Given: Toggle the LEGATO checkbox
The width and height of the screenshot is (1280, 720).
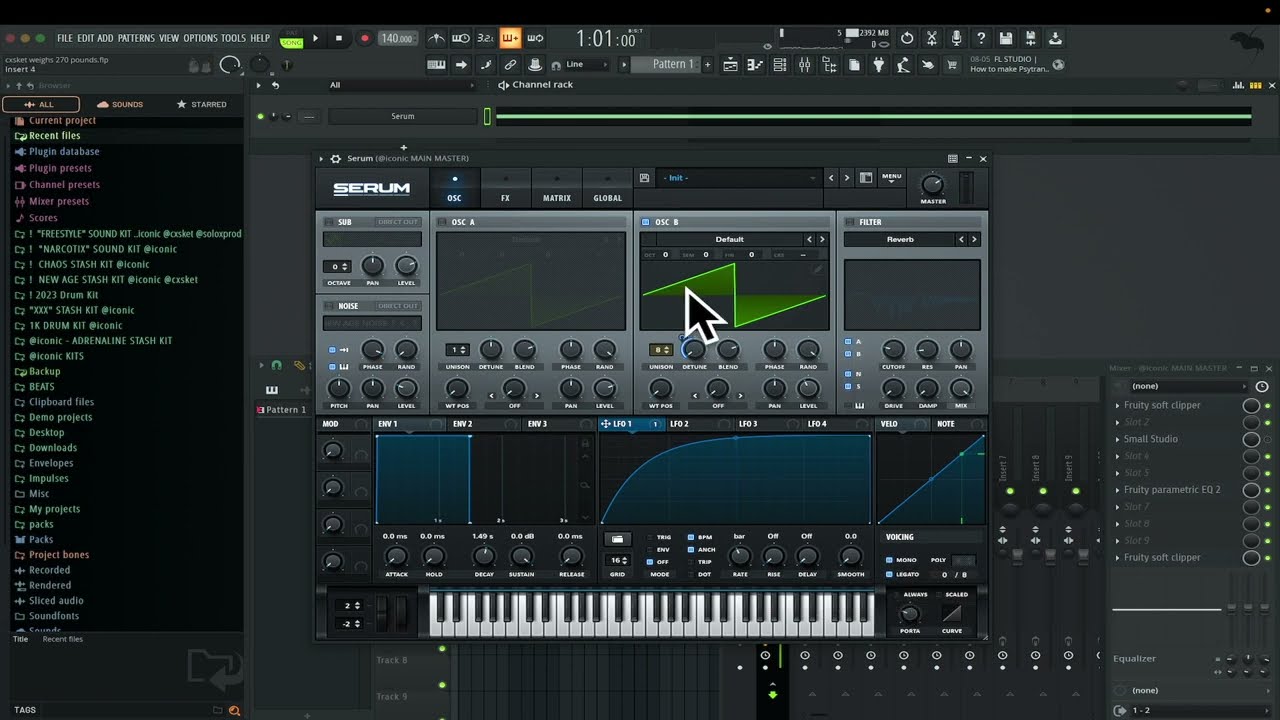Looking at the screenshot, I should coord(891,574).
